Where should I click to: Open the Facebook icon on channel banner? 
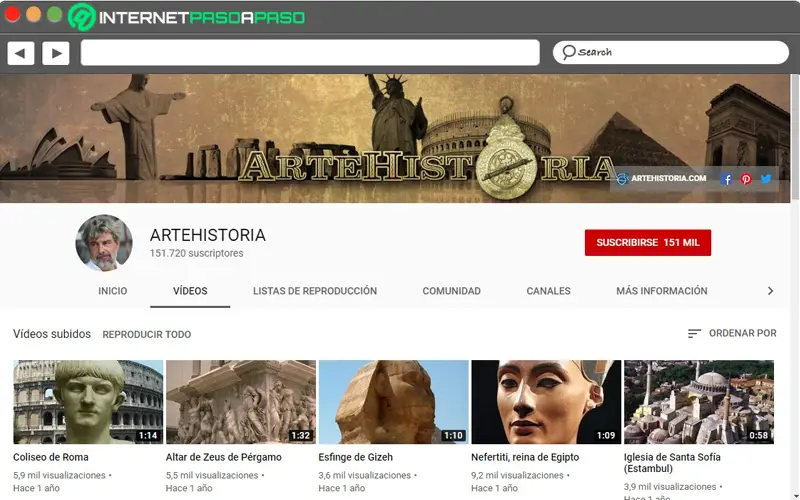coord(727,179)
